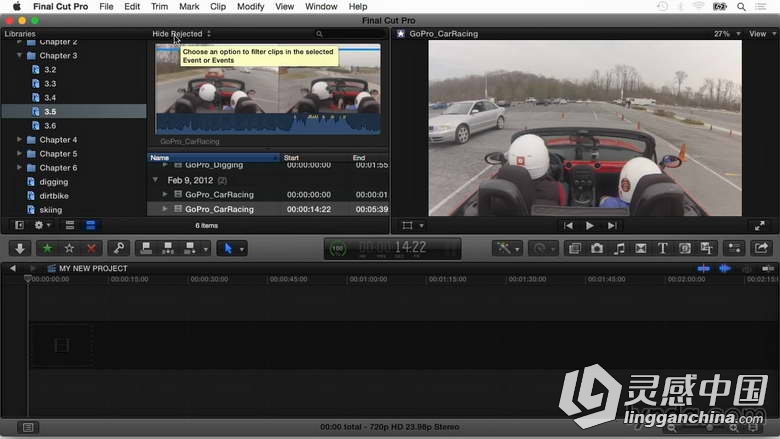Open the Clip menu
The width and height of the screenshot is (780, 439).
218,6
